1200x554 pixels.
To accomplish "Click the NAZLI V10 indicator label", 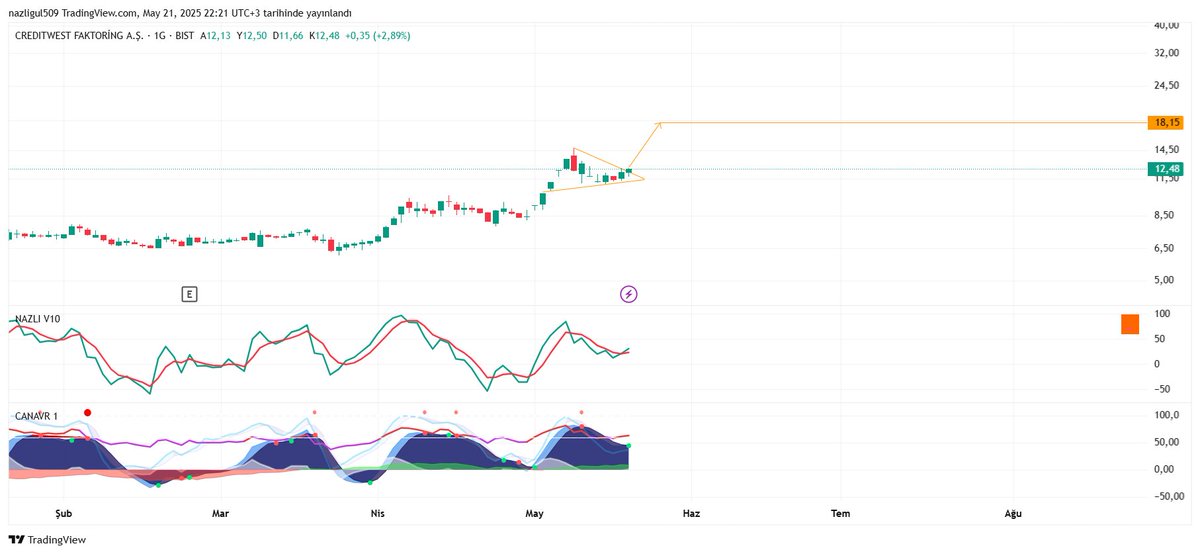I will point(37,319).
